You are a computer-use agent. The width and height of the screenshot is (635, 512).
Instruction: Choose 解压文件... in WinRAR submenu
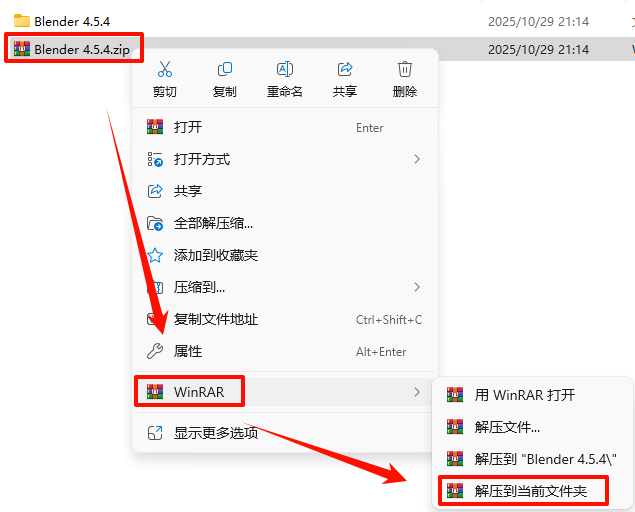531,427
